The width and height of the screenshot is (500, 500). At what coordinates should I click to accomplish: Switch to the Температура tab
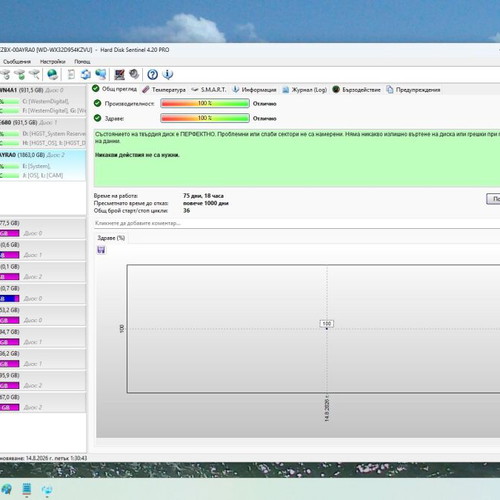click(x=164, y=90)
